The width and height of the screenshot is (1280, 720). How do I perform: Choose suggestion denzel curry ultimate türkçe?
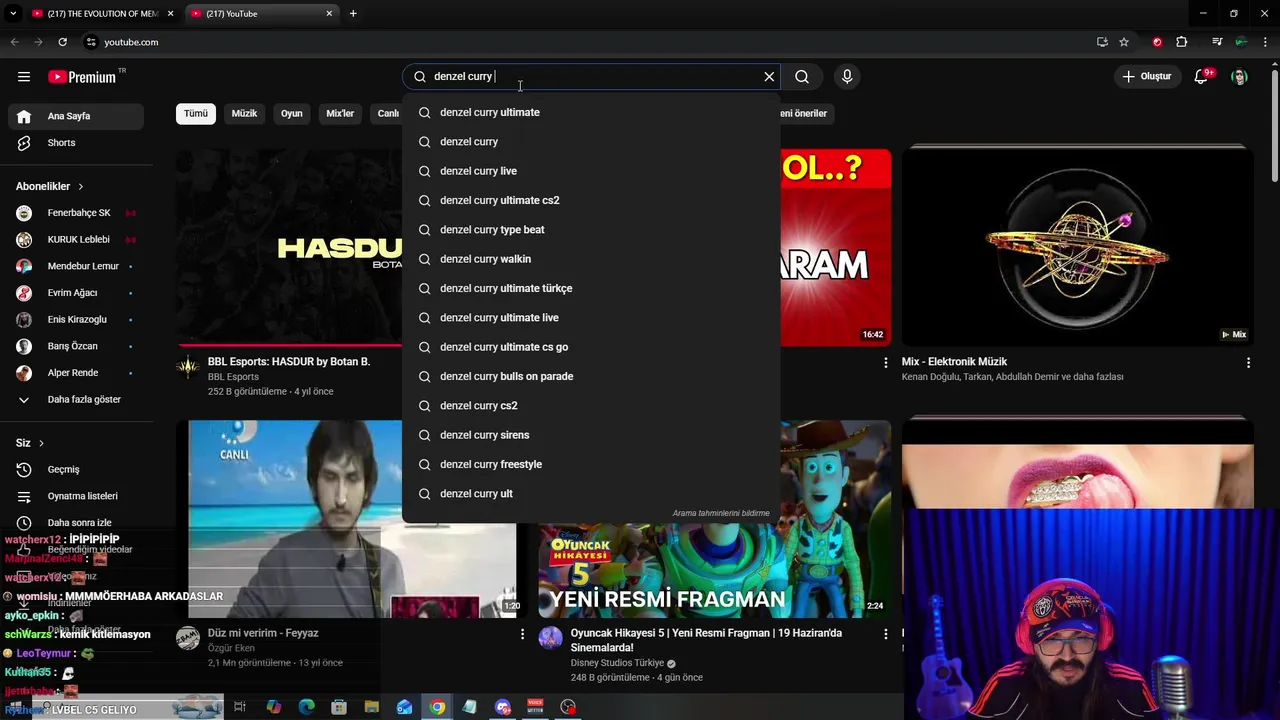(x=591, y=288)
